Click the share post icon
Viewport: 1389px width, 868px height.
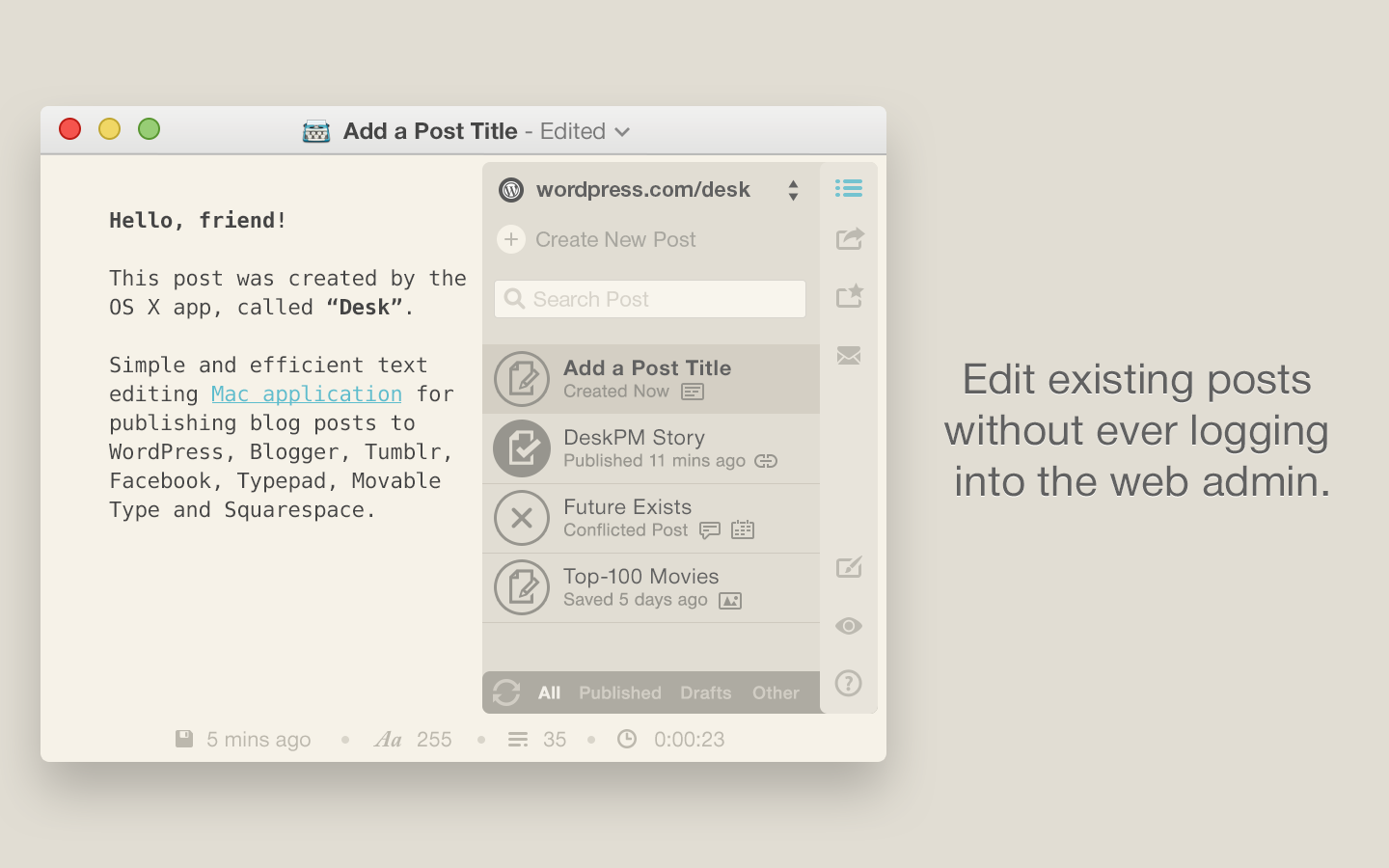849,238
